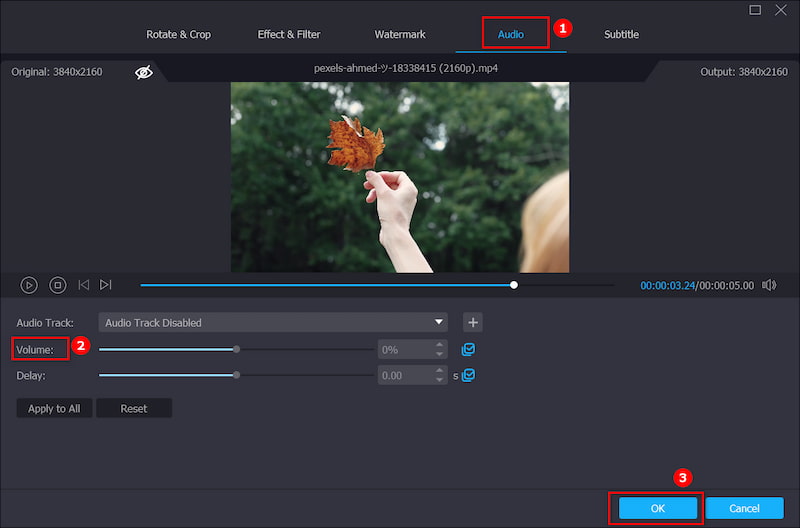Viewport: 800px width, 528px height.
Task: Go to the Subtitle tab
Action: (621, 34)
